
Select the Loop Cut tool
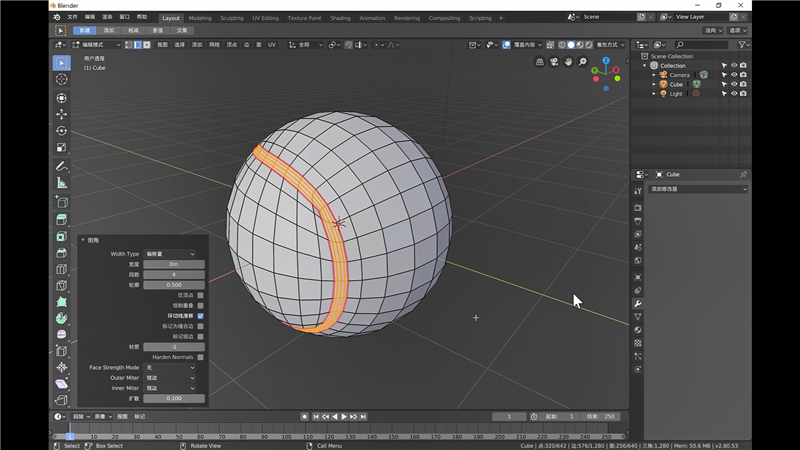click(62, 269)
